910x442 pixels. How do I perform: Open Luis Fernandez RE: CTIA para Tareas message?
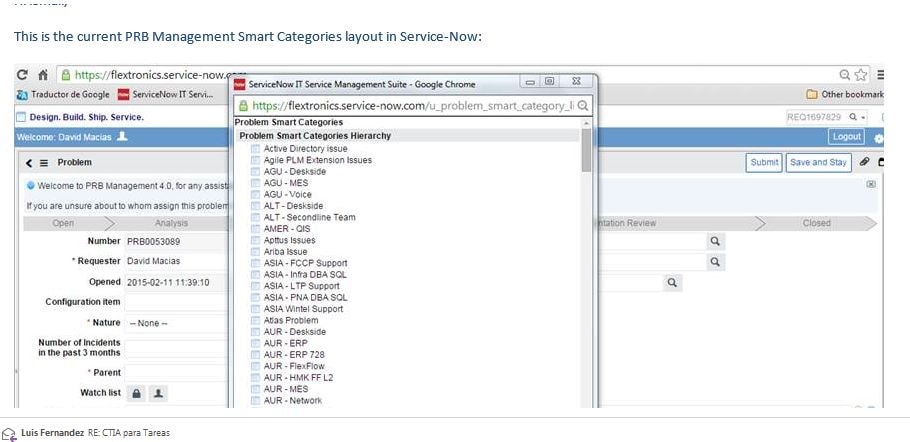click(95, 433)
